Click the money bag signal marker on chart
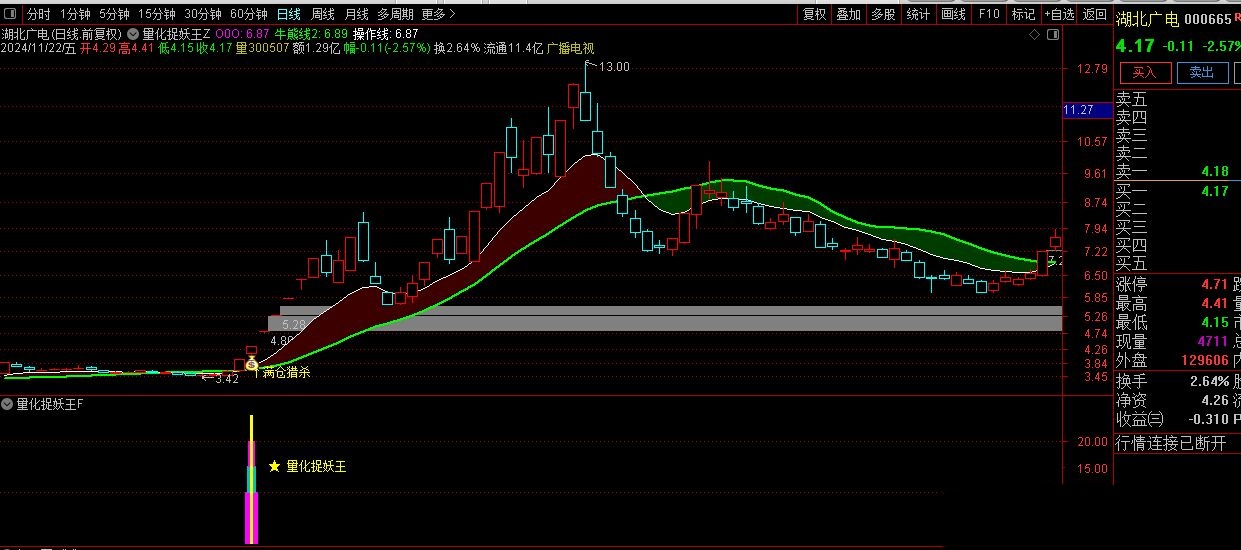 coord(252,365)
